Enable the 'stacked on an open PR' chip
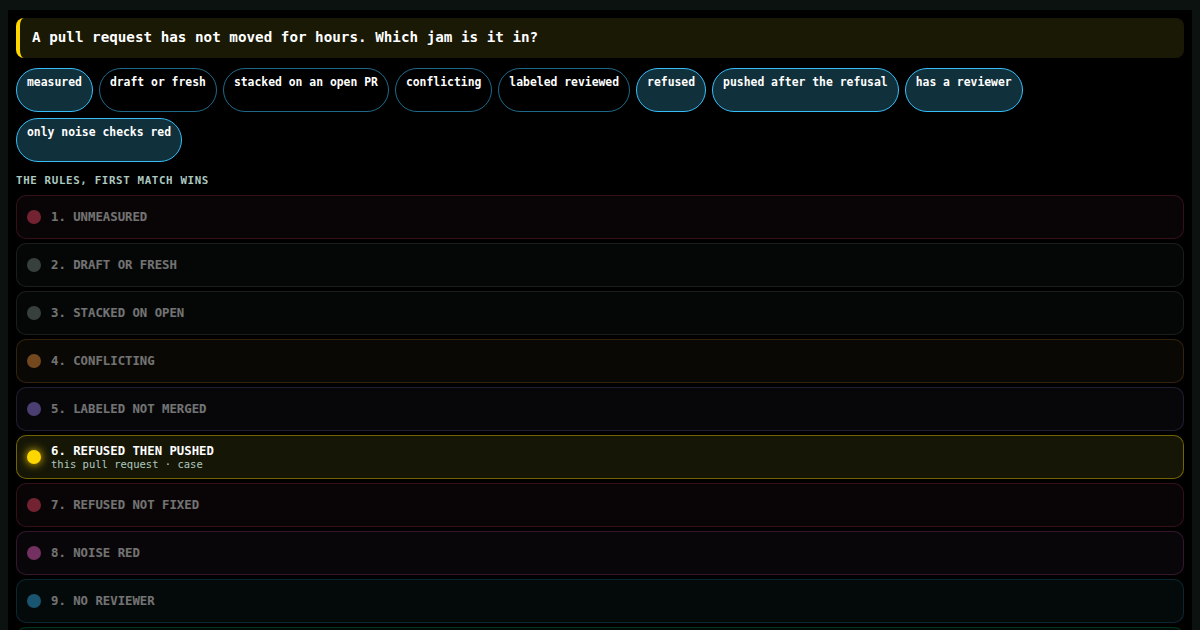The image size is (1200, 630). [306, 90]
